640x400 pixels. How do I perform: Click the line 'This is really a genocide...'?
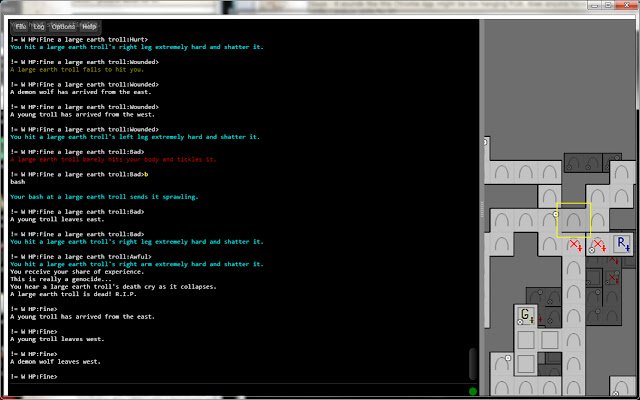(x=60, y=279)
